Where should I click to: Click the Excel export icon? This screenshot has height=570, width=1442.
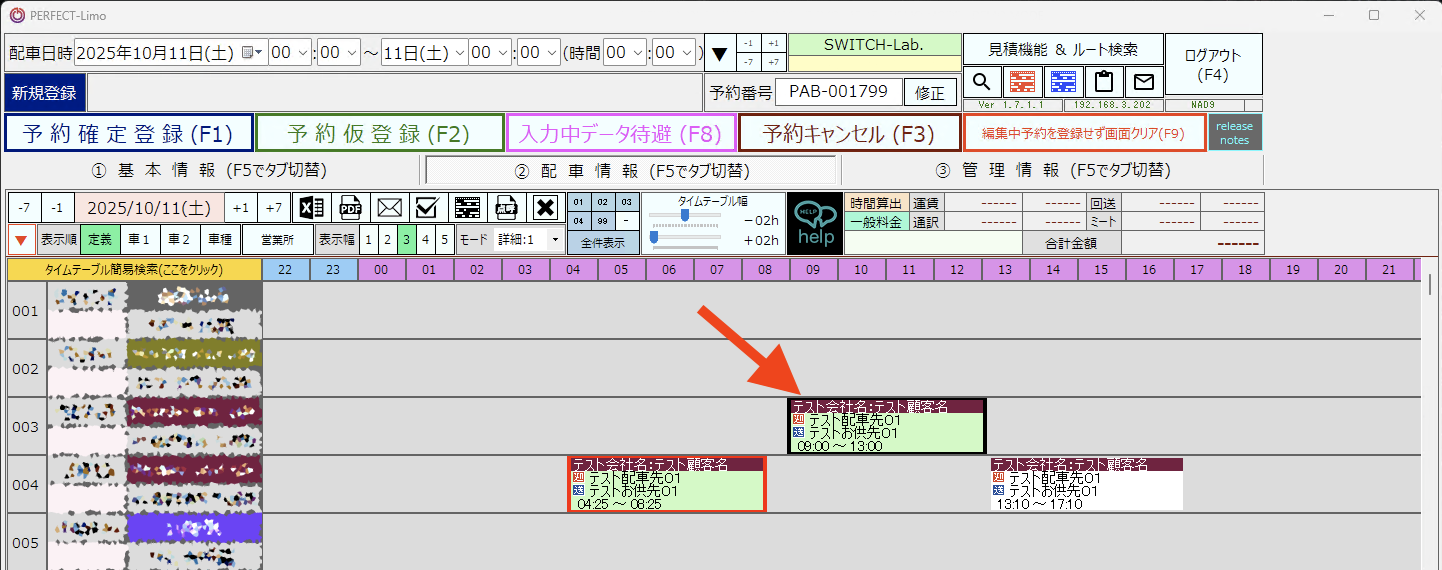(x=312, y=207)
